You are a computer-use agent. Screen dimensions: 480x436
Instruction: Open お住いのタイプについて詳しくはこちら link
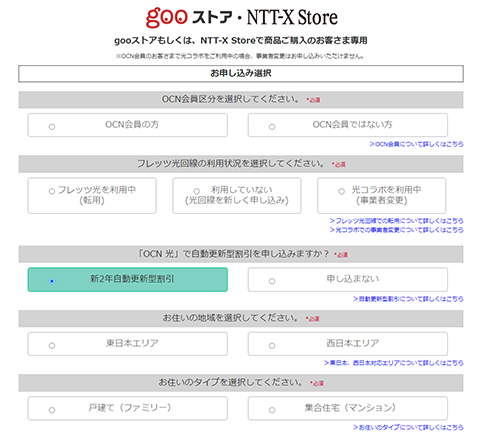408,427
